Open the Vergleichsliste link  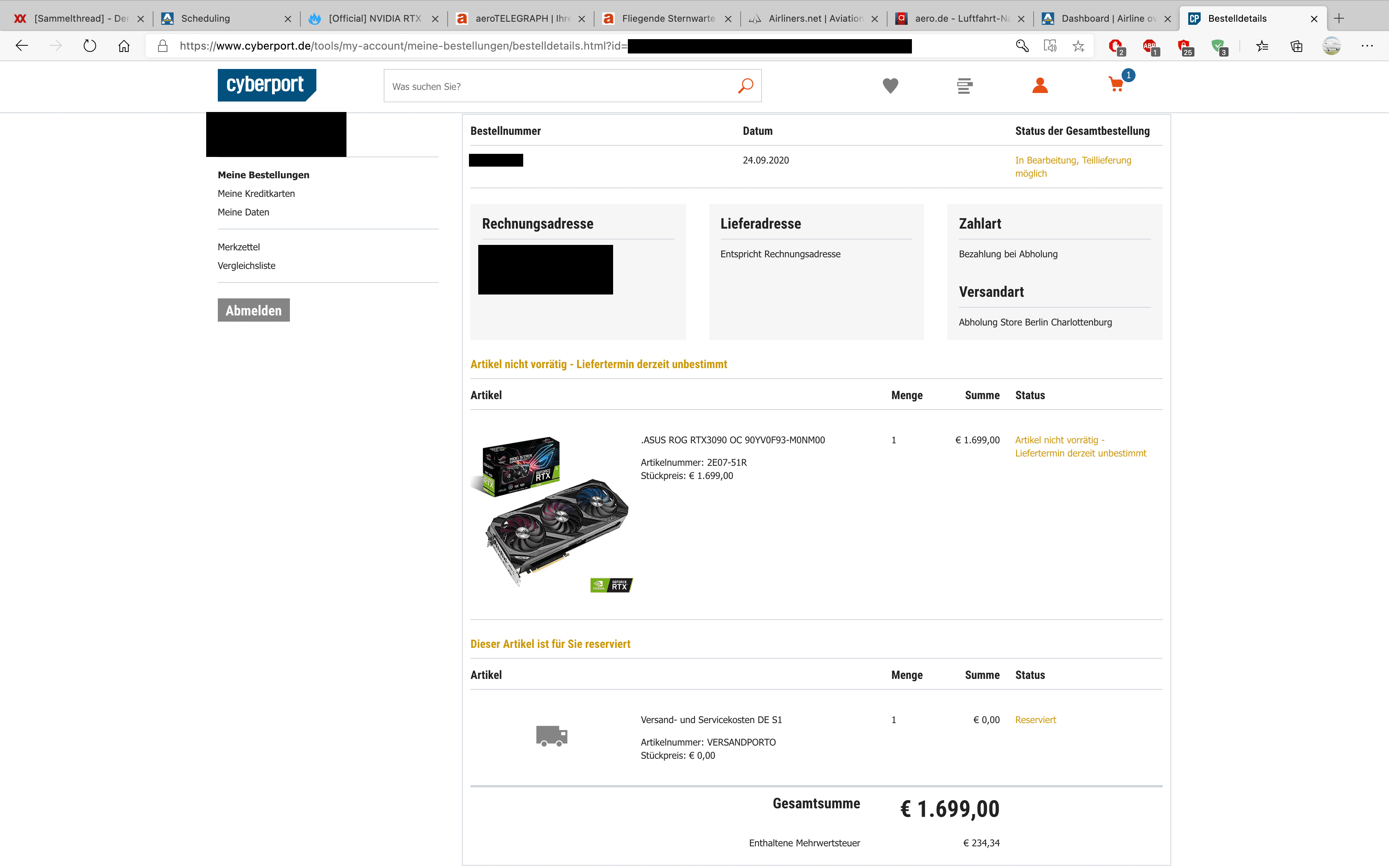246,265
